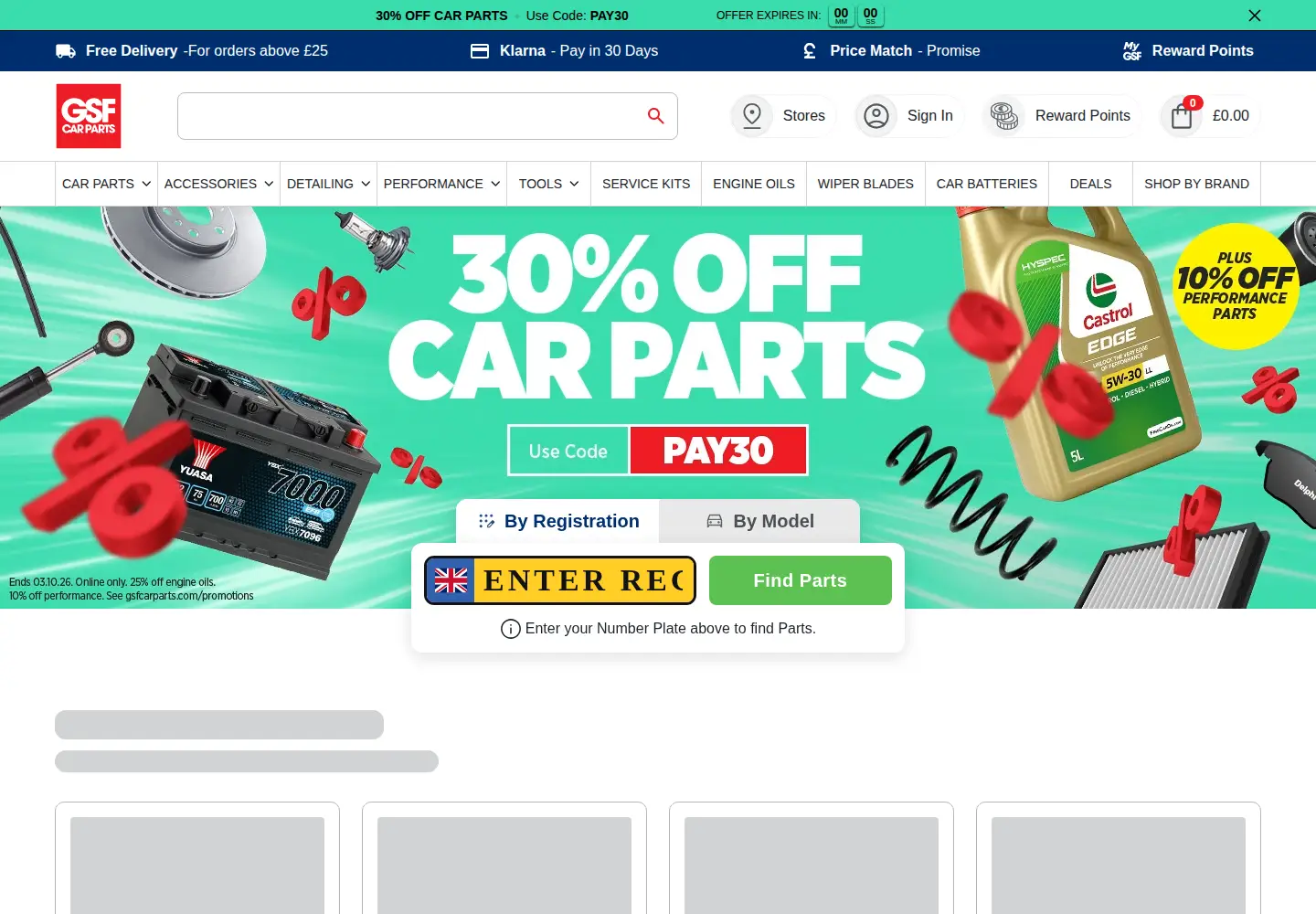Click the Free Delivery truck icon
1316x914 pixels.
click(x=66, y=51)
